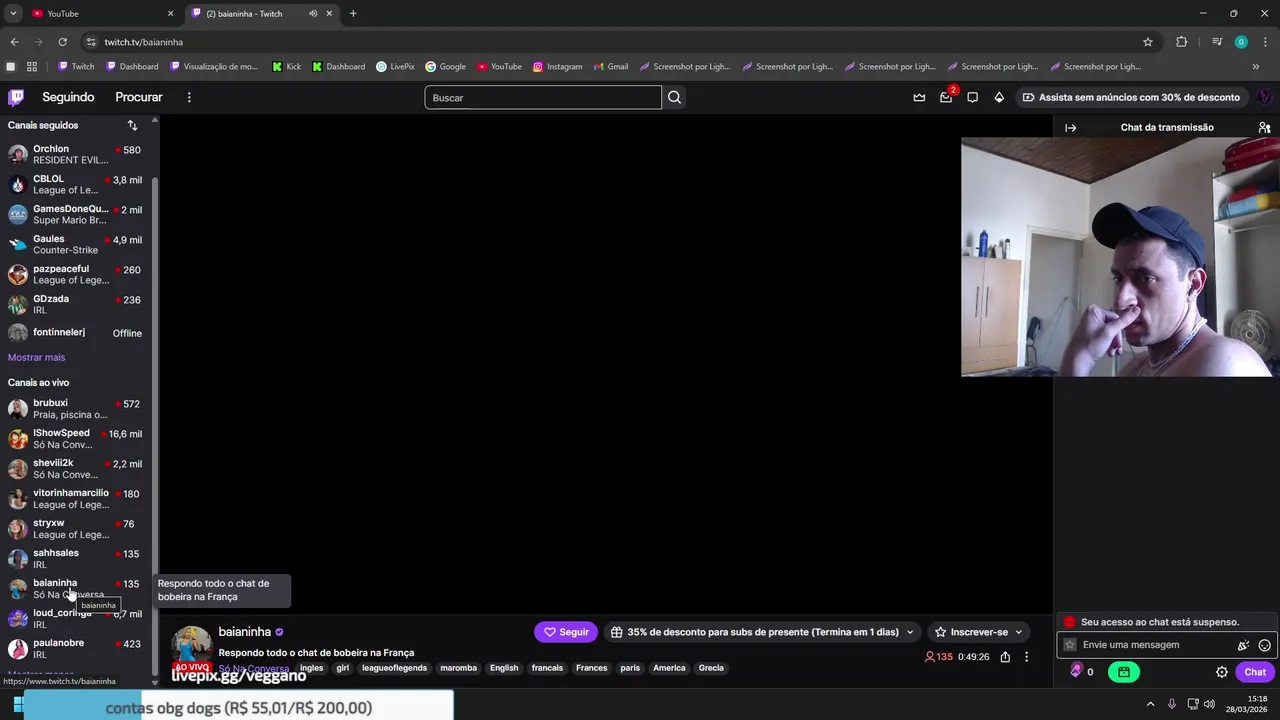Click the Bits cheer icon in chat input

pos(1243,645)
